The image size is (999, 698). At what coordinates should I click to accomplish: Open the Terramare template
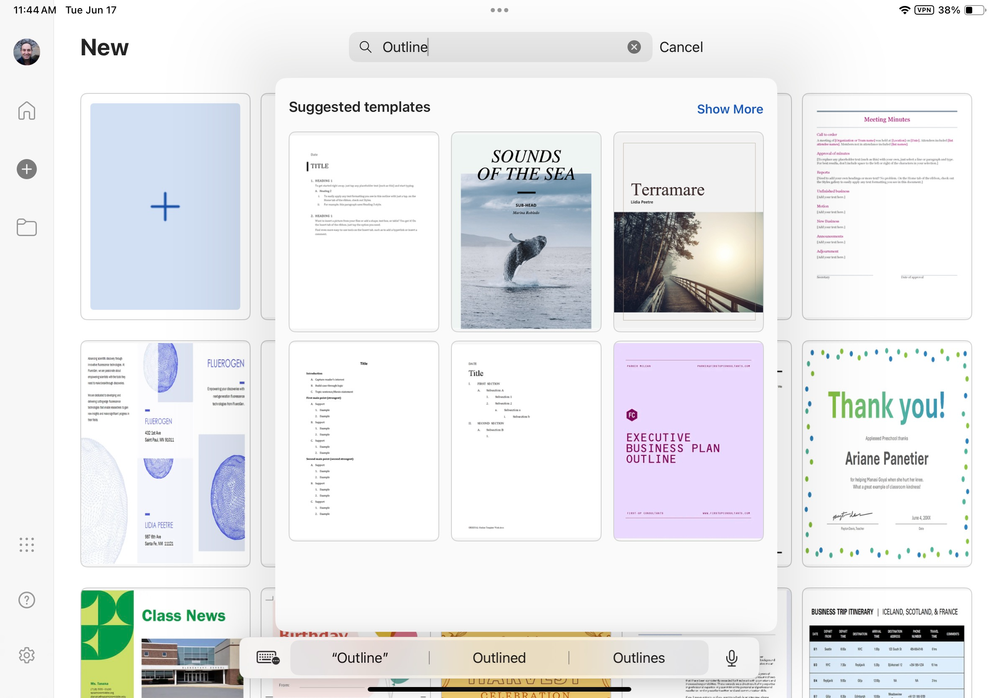point(688,232)
